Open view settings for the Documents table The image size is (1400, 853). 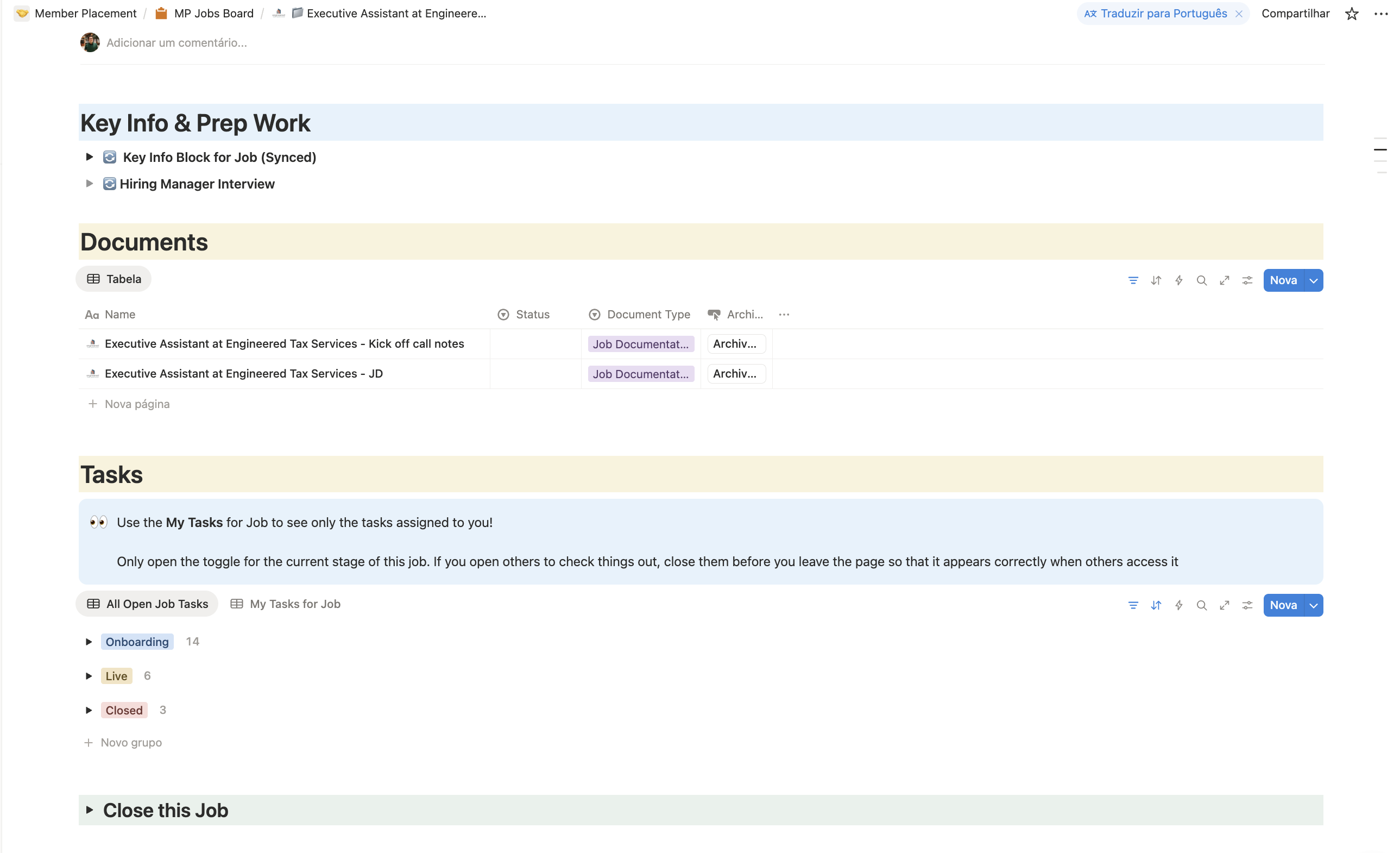(x=1247, y=280)
